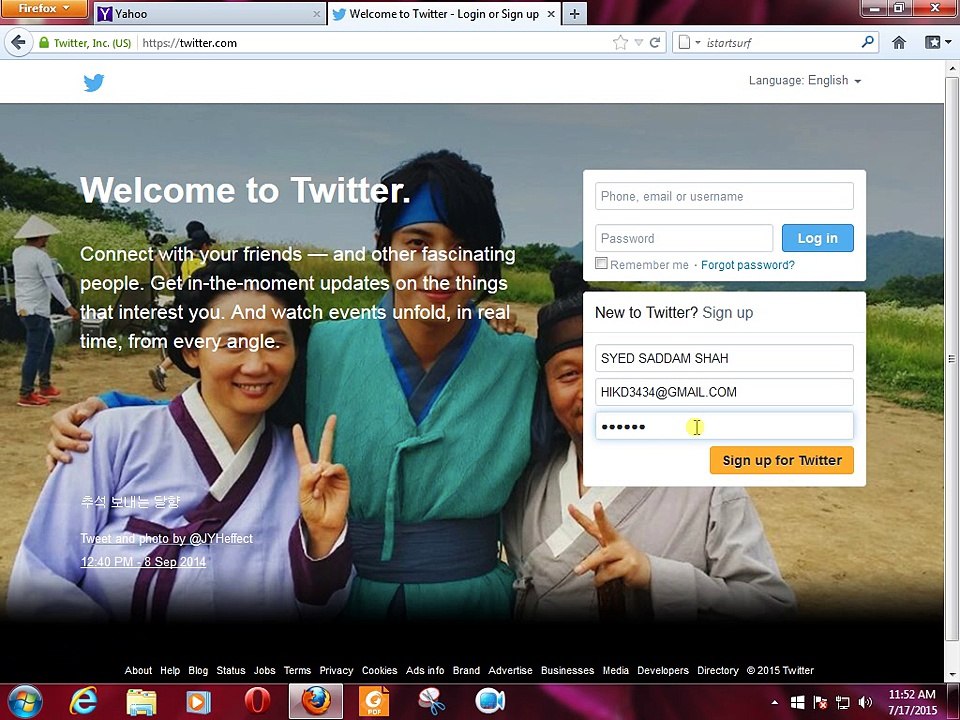Bookmark this page with the star icon
This screenshot has width=960, height=720.
pyautogui.click(x=620, y=43)
